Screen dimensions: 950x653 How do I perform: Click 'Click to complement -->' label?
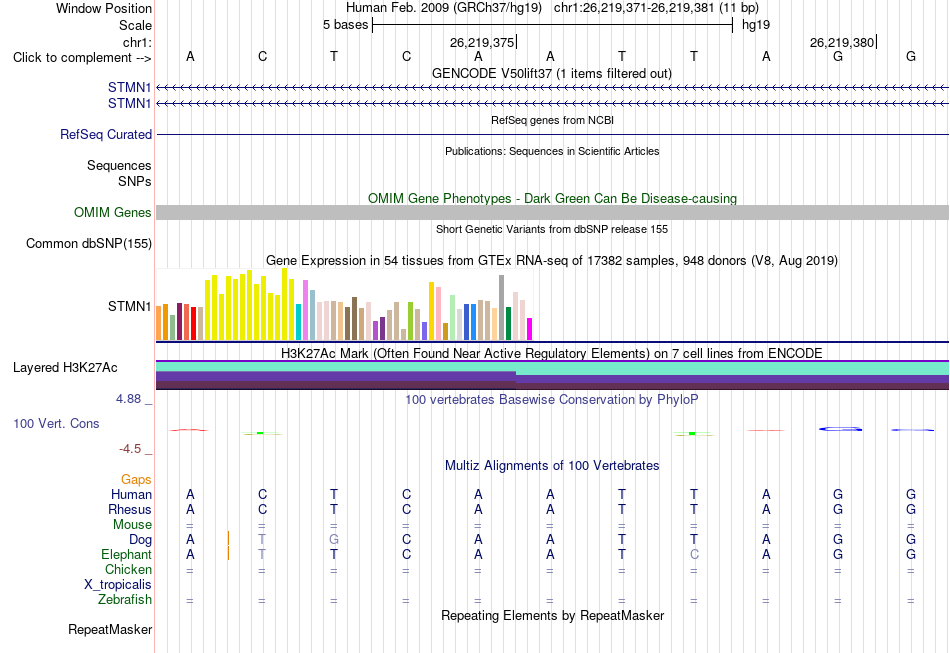82,58
